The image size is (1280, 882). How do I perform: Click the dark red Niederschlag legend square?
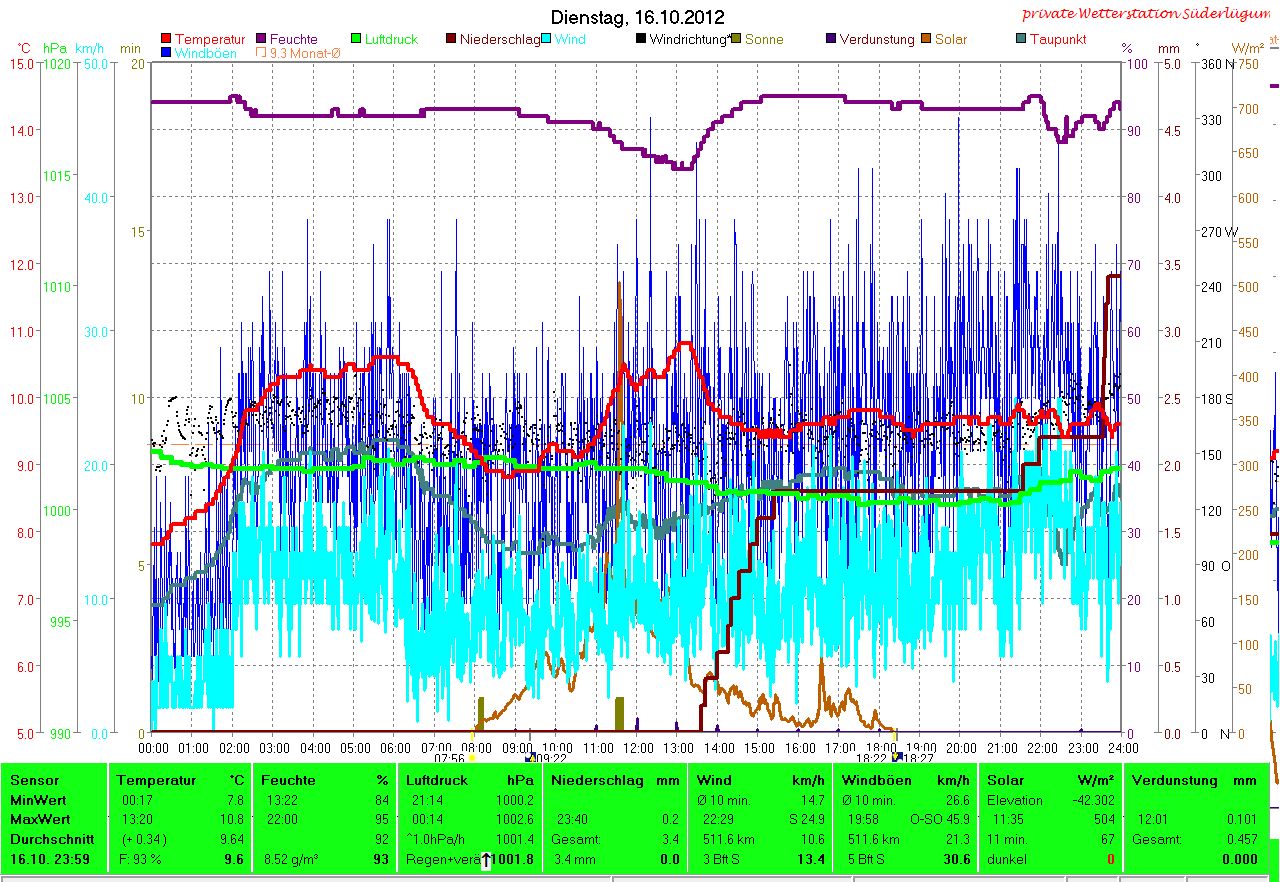pos(451,39)
